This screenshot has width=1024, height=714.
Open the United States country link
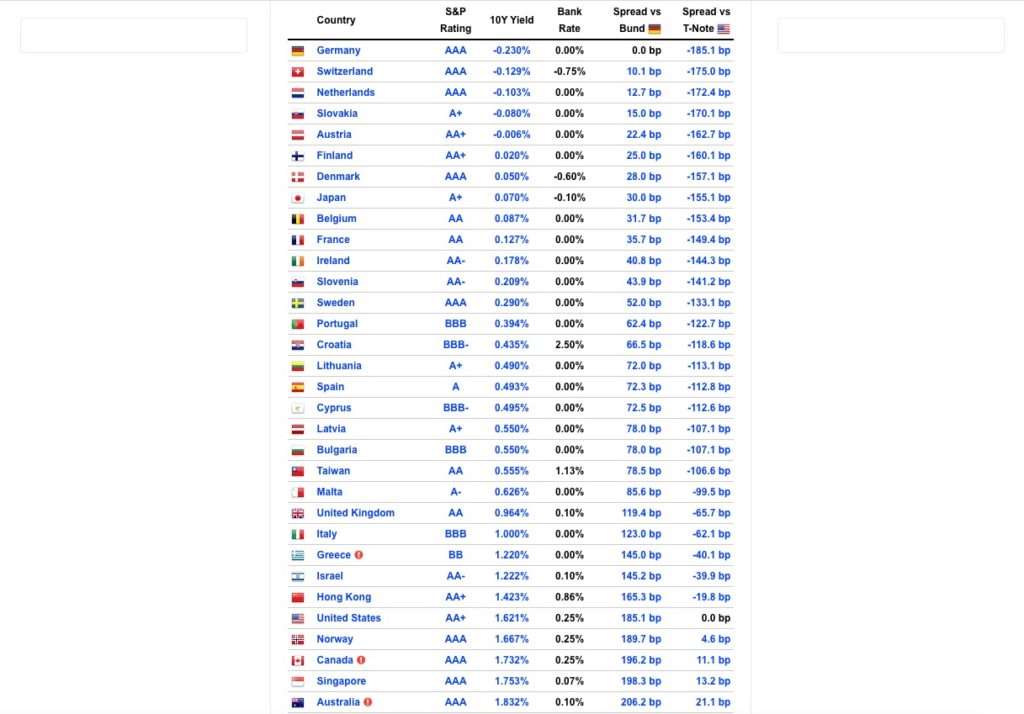pyautogui.click(x=349, y=618)
